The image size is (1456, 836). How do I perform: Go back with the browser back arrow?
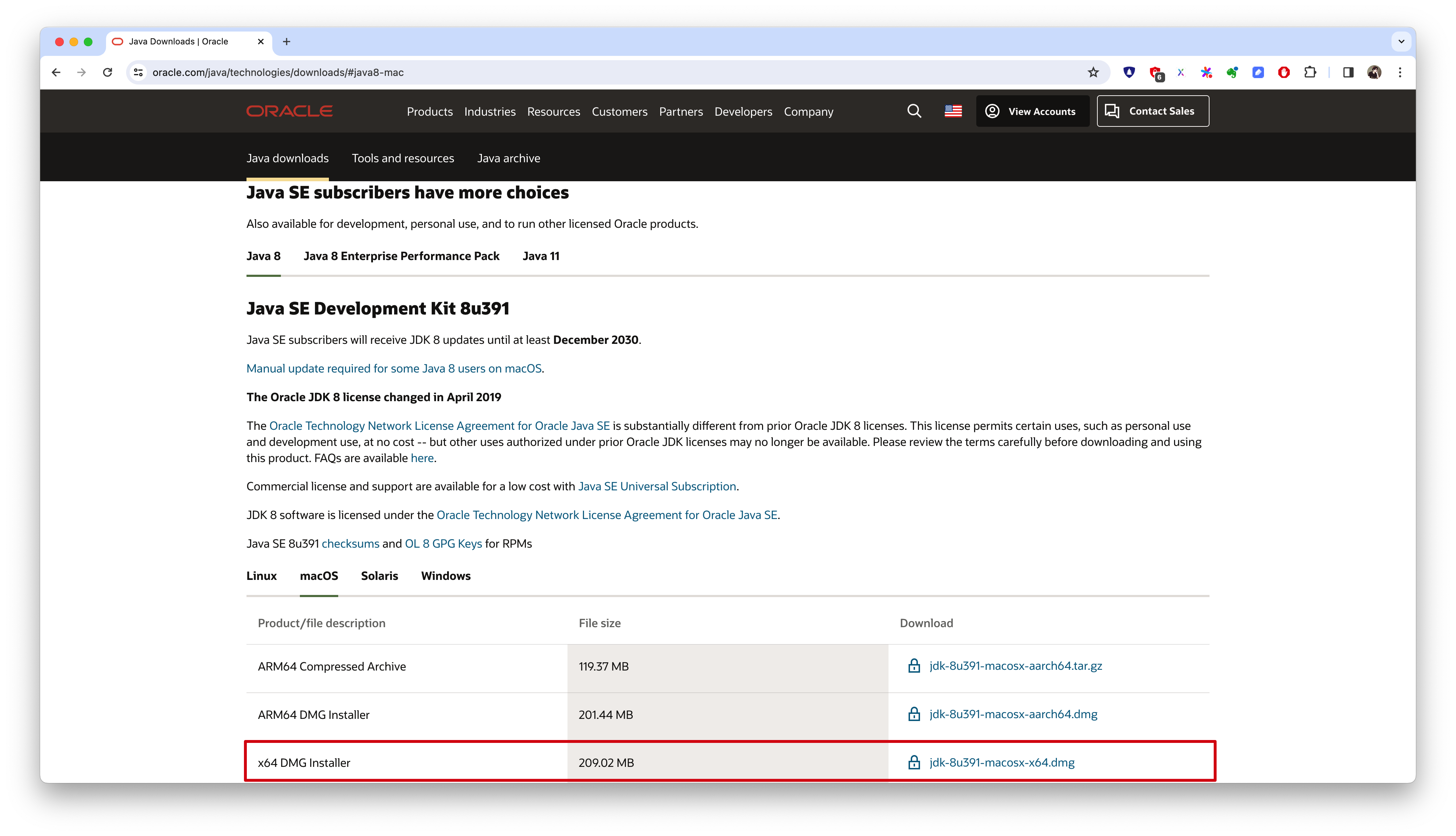[56, 72]
